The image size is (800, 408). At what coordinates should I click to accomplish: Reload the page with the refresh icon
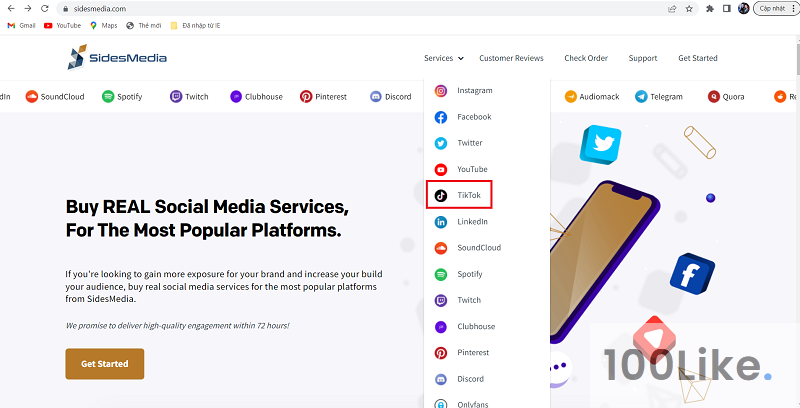pos(45,9)
